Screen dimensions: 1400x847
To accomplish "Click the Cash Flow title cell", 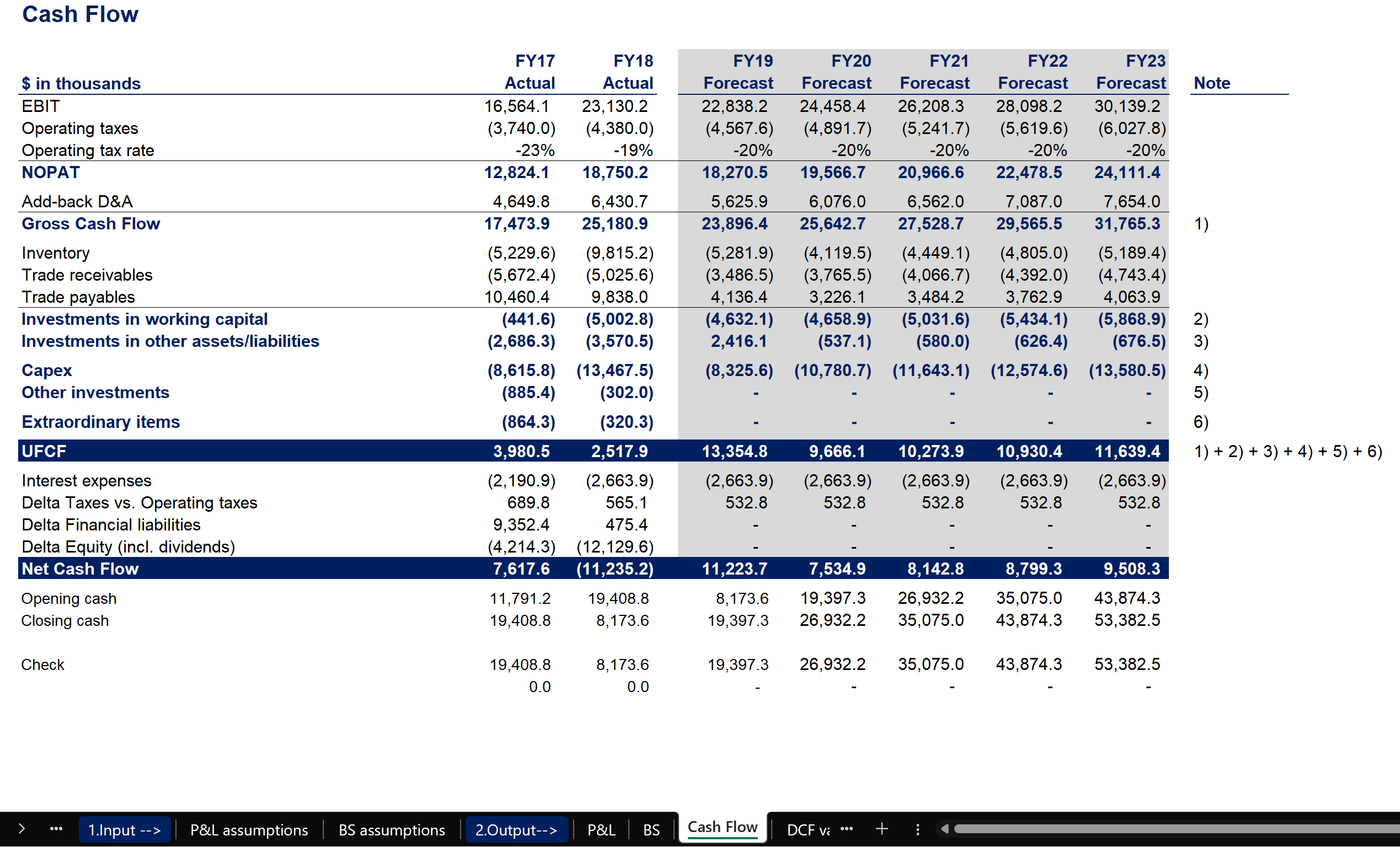I will [x=80, y=15].
